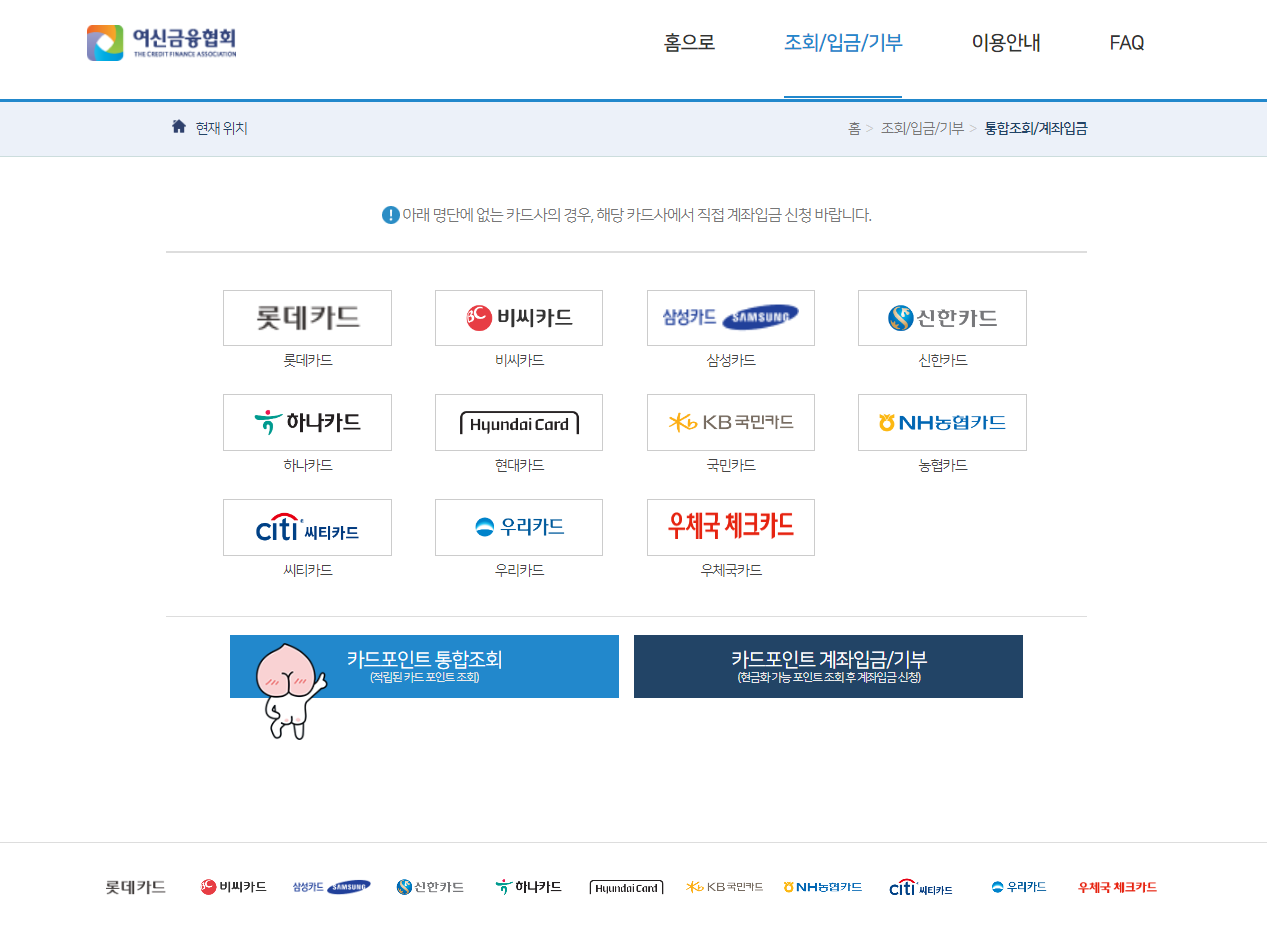Click footer 우체국 체크카드 logo
The width and height of the screenshot is (1267, 926).
point(1117,887)
